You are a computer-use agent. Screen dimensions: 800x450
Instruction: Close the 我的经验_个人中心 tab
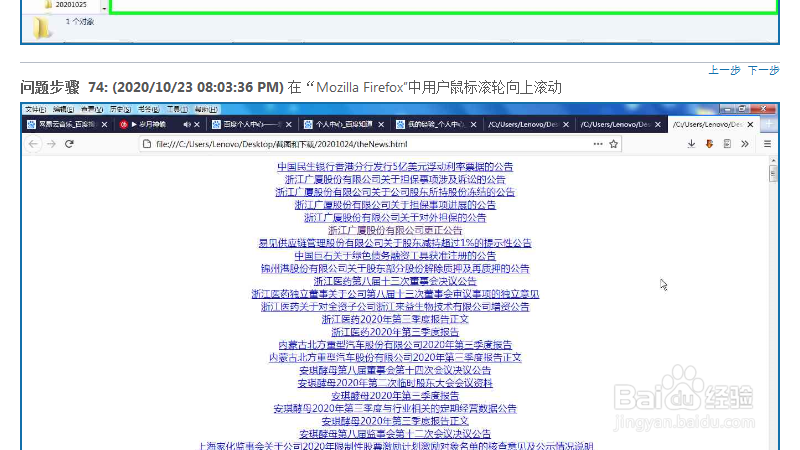(473, 124)
